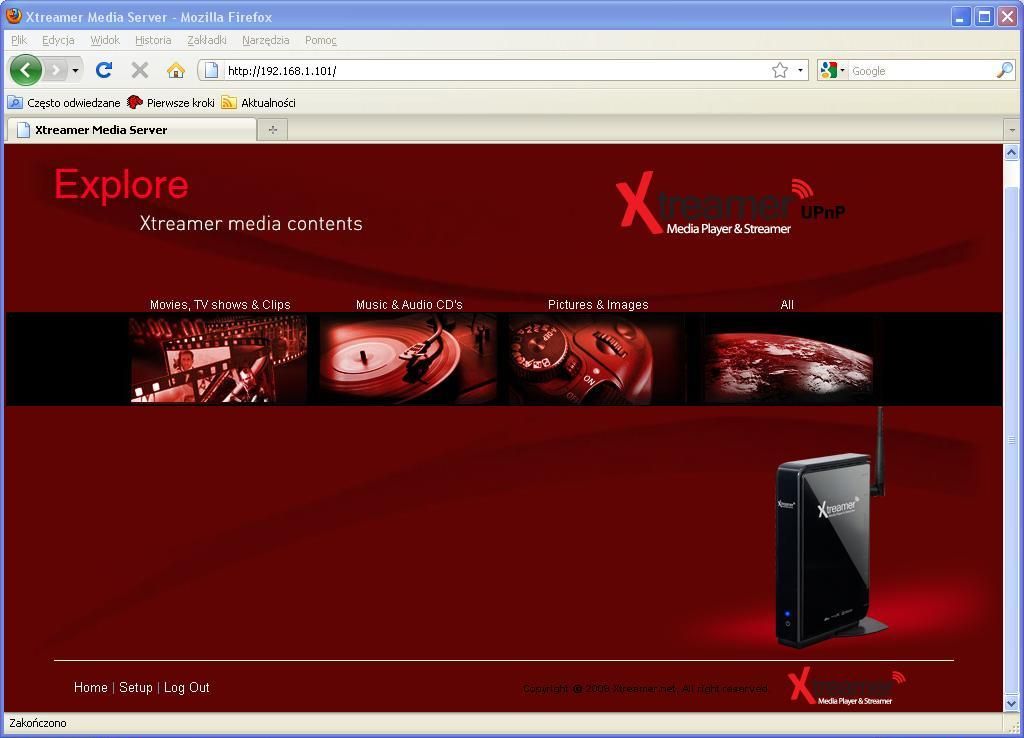Screen dimensions: 1024x738
Task: Open a new tab with the plus button
Action: tap(273, 130)
